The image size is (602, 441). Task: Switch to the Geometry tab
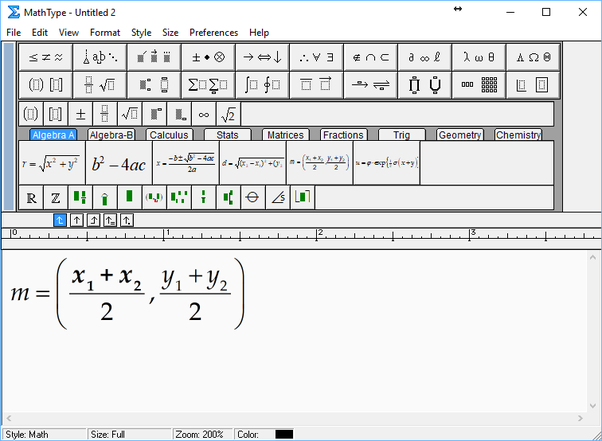coord(460,135)
